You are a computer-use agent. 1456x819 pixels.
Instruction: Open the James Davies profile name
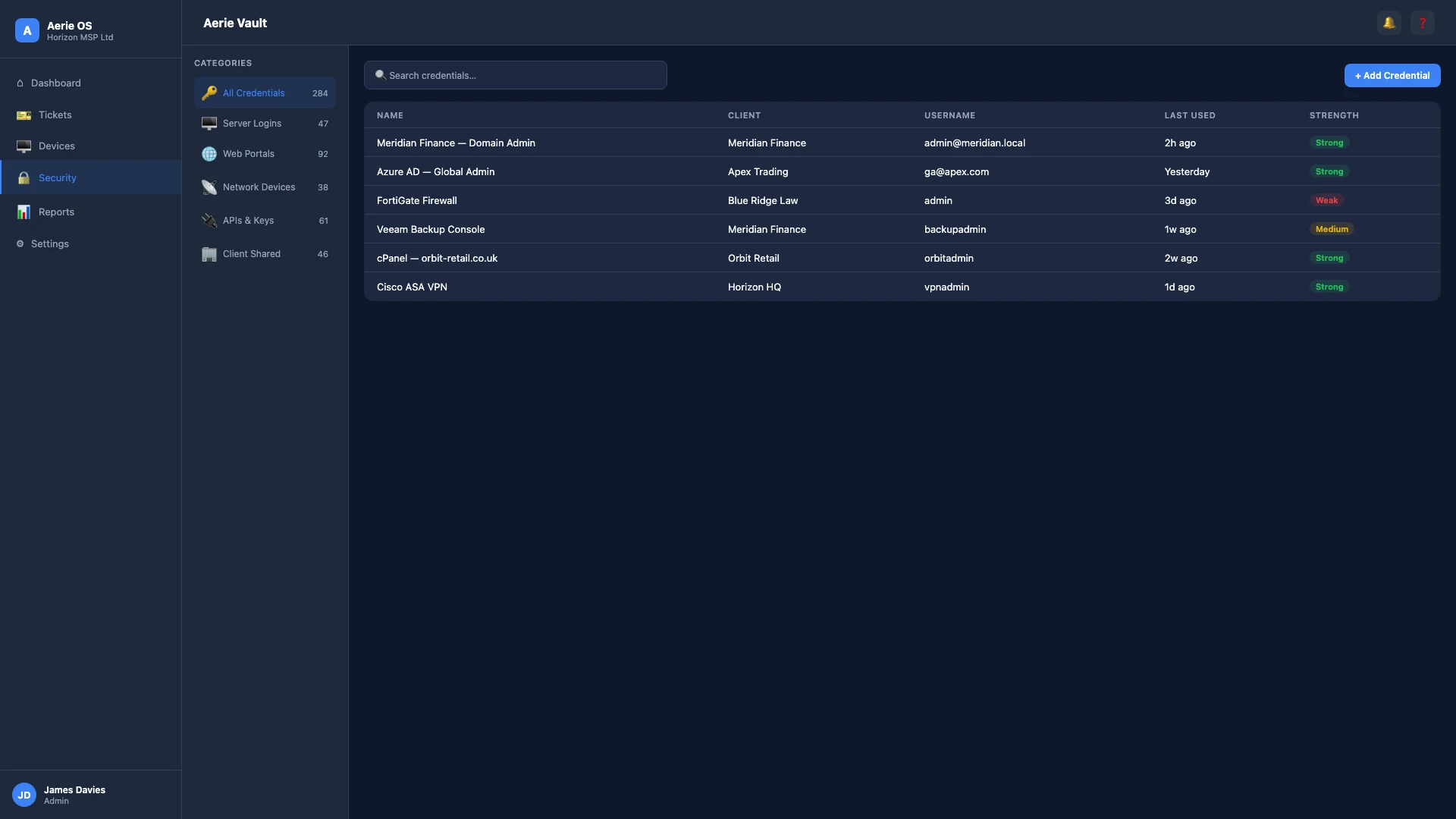click(x=74, y=789)
